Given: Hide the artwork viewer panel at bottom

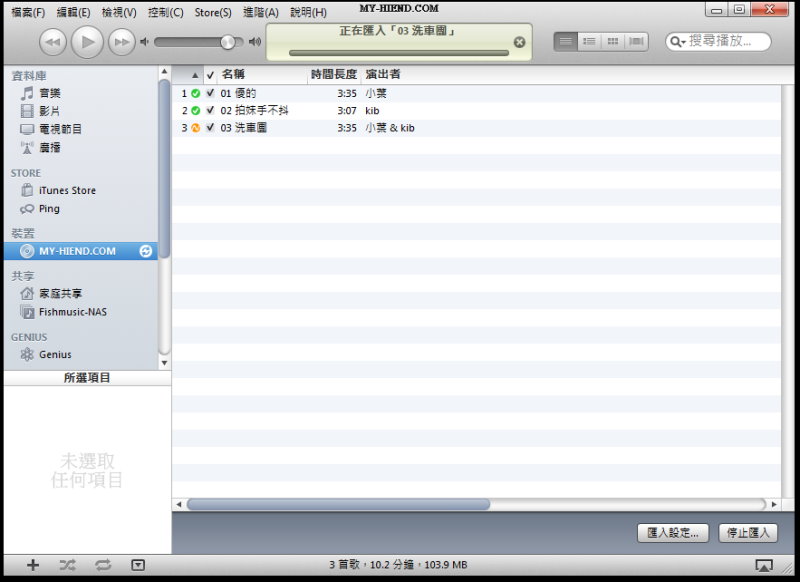Looking at the screenshot, I should [138, 565].
